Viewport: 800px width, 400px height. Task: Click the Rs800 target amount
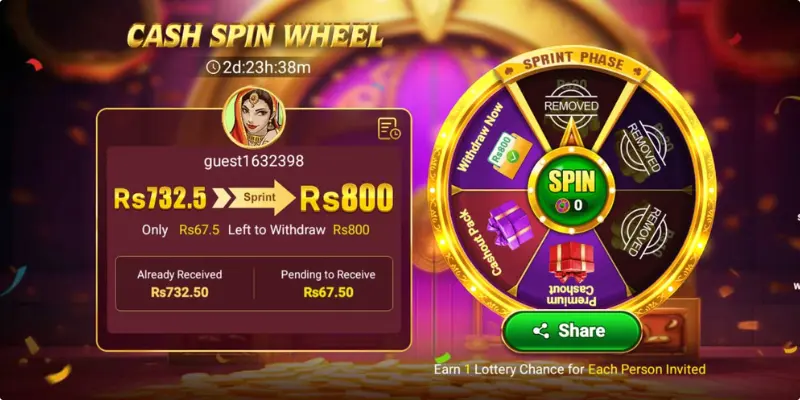(346, 197)
